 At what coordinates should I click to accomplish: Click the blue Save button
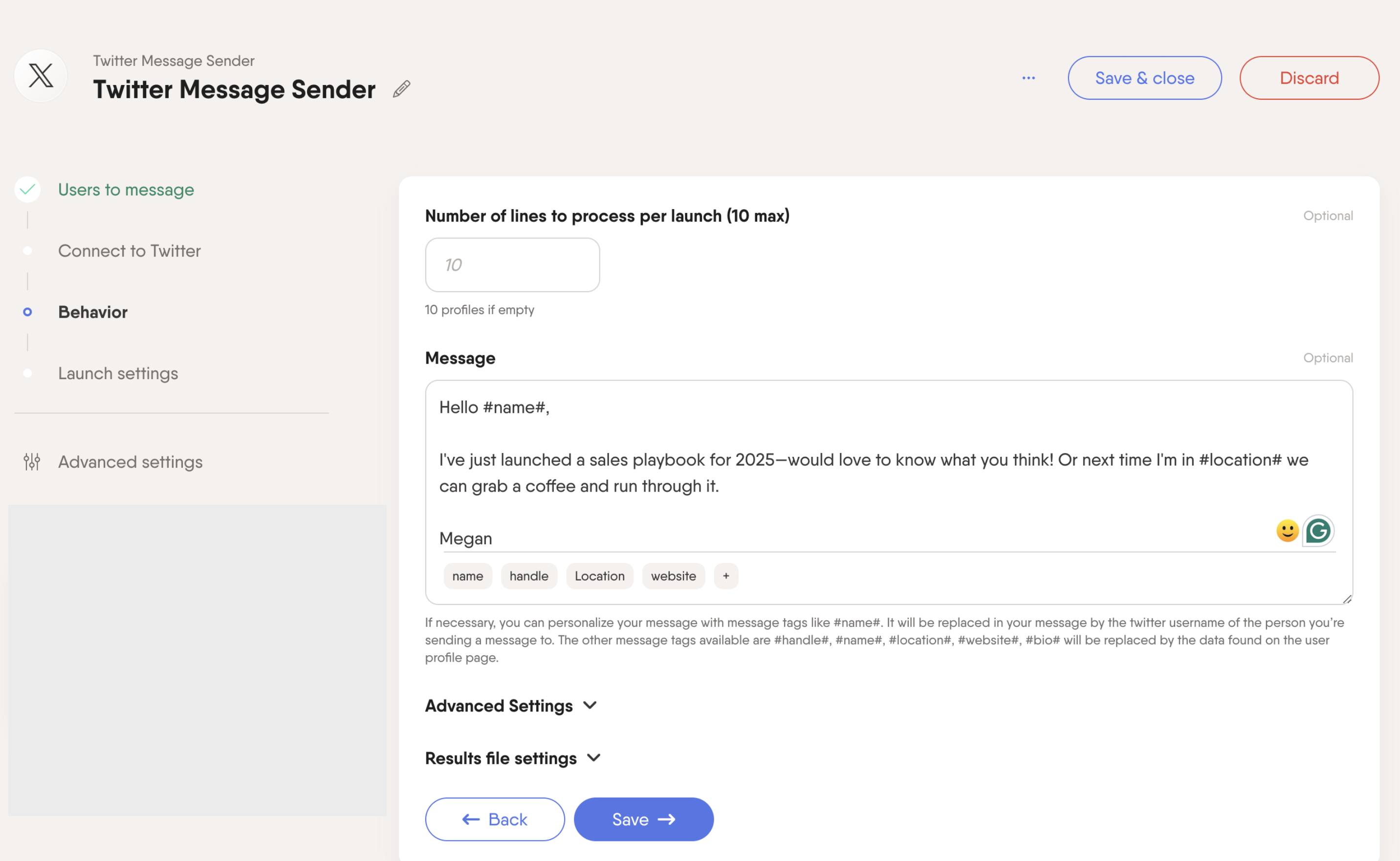pos(643,819)
